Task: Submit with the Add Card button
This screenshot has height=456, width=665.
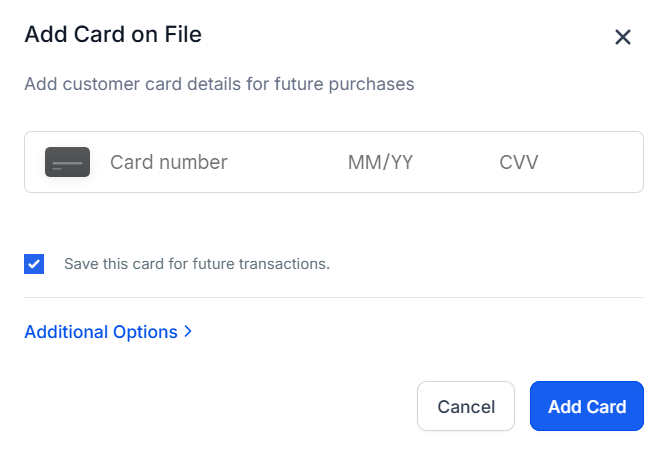Action: tap(587, 406)
